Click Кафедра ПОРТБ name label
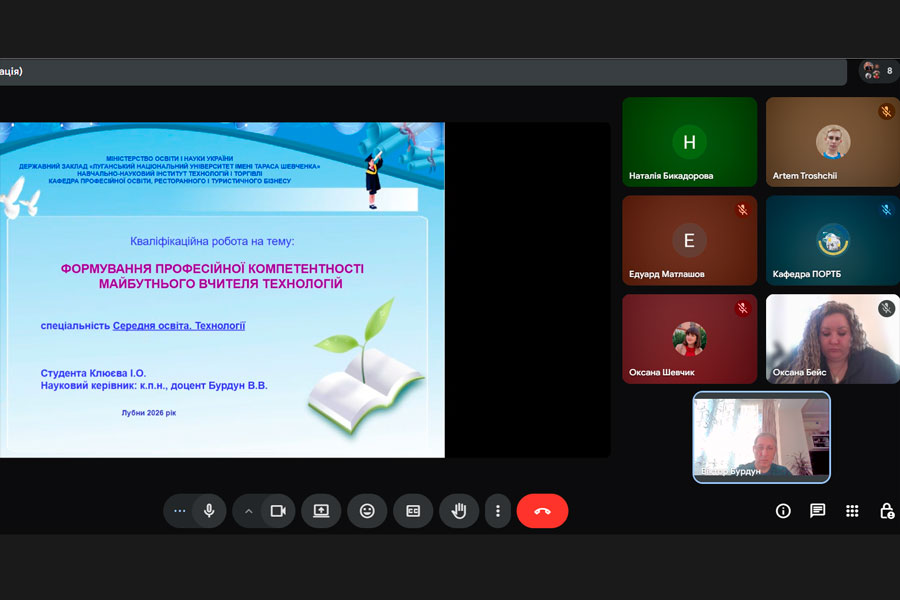This screenshot has width=900, height=600. [x=806, y=274]
